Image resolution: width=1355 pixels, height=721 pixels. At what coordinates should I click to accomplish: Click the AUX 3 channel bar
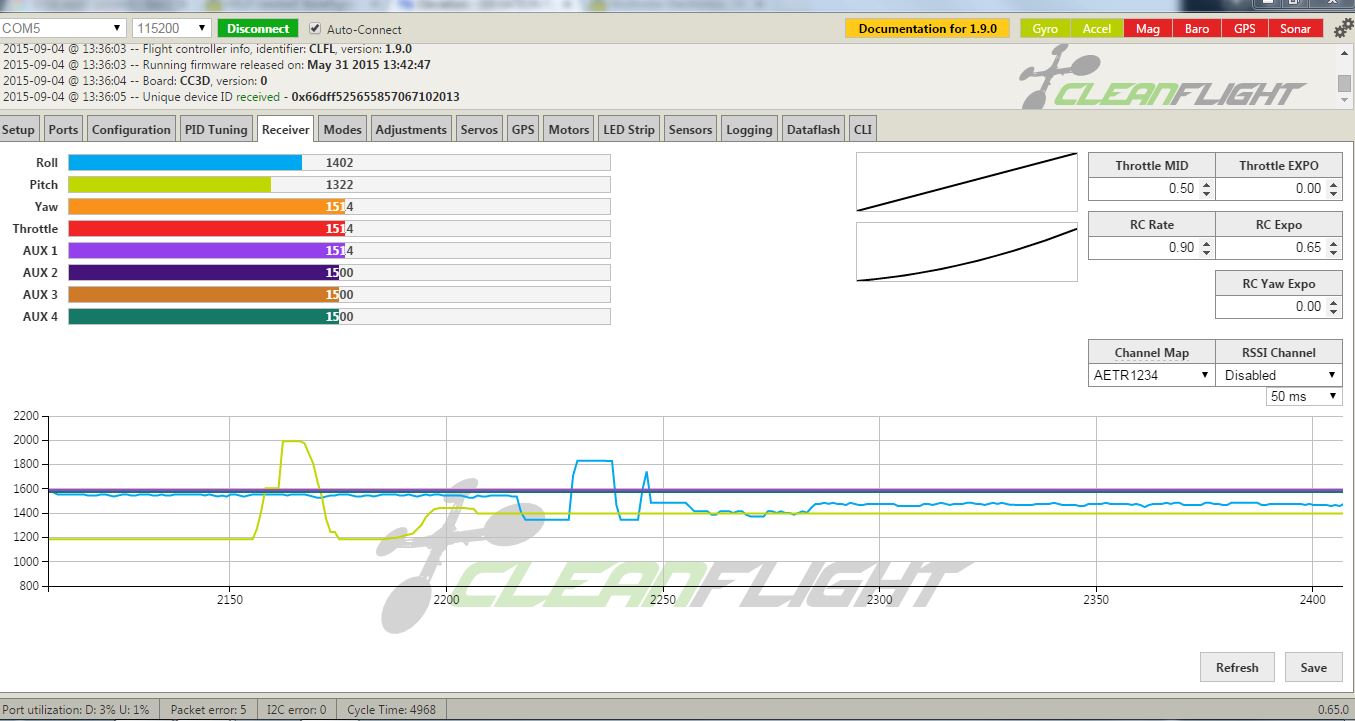(x=339, y=294)
